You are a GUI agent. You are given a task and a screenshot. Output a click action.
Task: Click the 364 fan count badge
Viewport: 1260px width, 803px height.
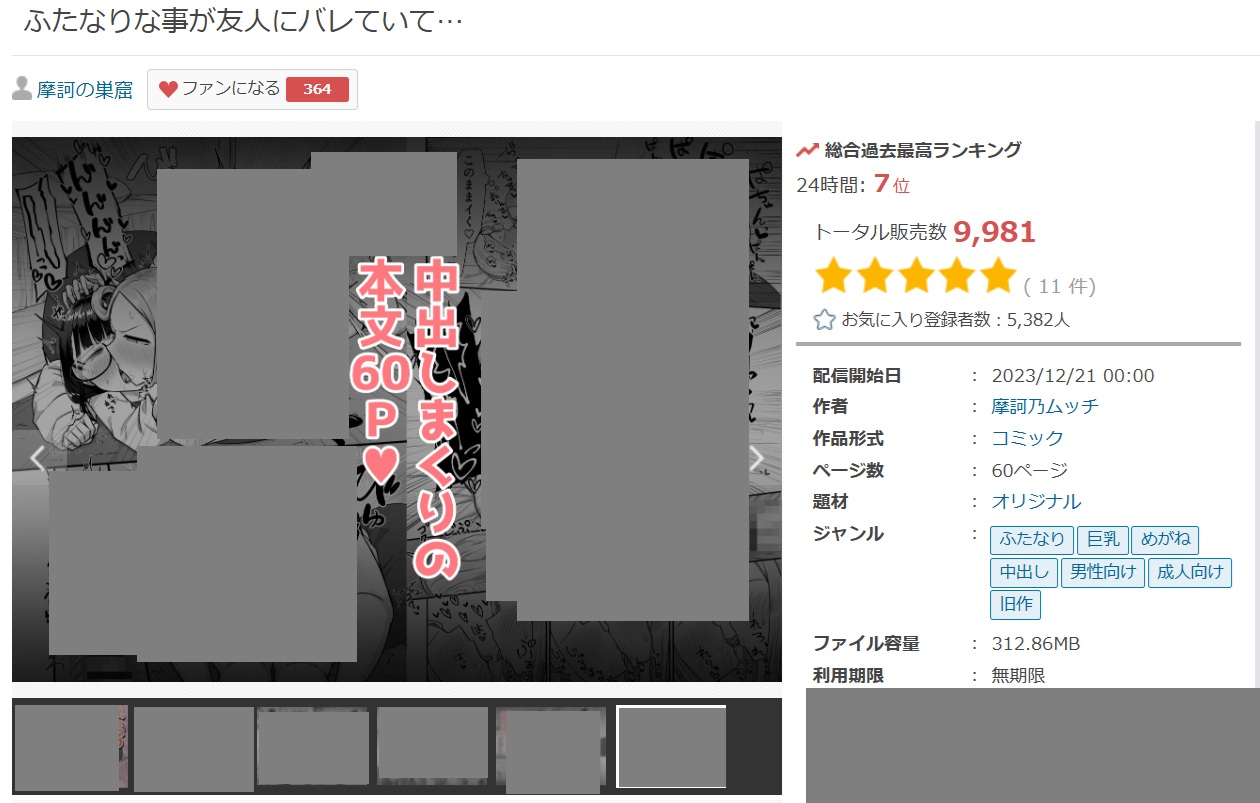click(x=317, y=89)
